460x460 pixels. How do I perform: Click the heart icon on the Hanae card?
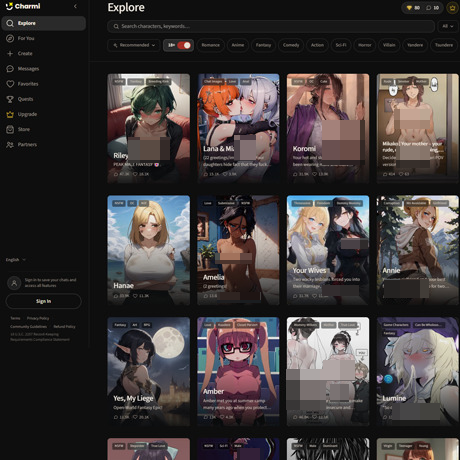click(x=135, y=296)
